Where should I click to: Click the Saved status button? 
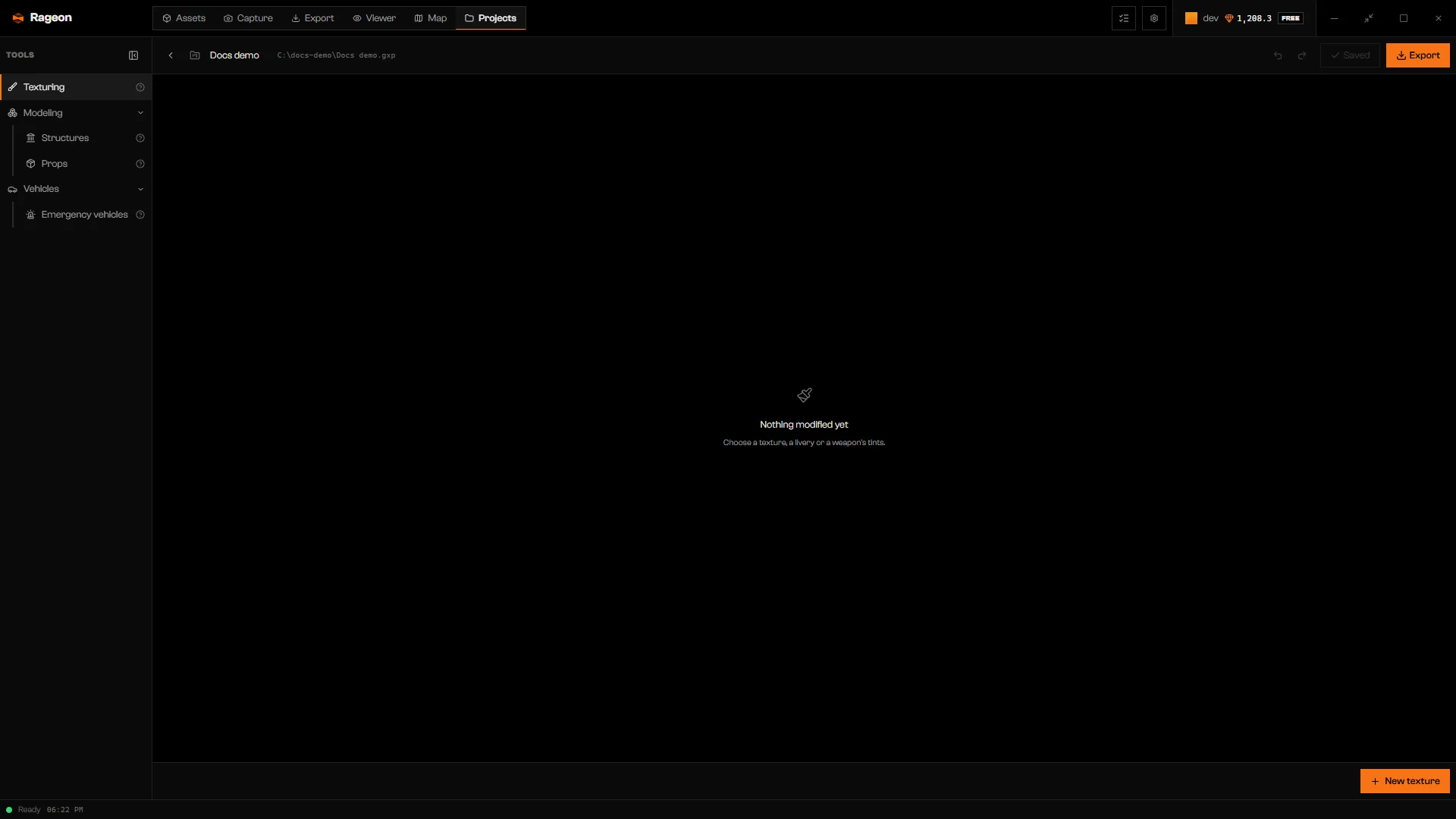point(1350,55)
